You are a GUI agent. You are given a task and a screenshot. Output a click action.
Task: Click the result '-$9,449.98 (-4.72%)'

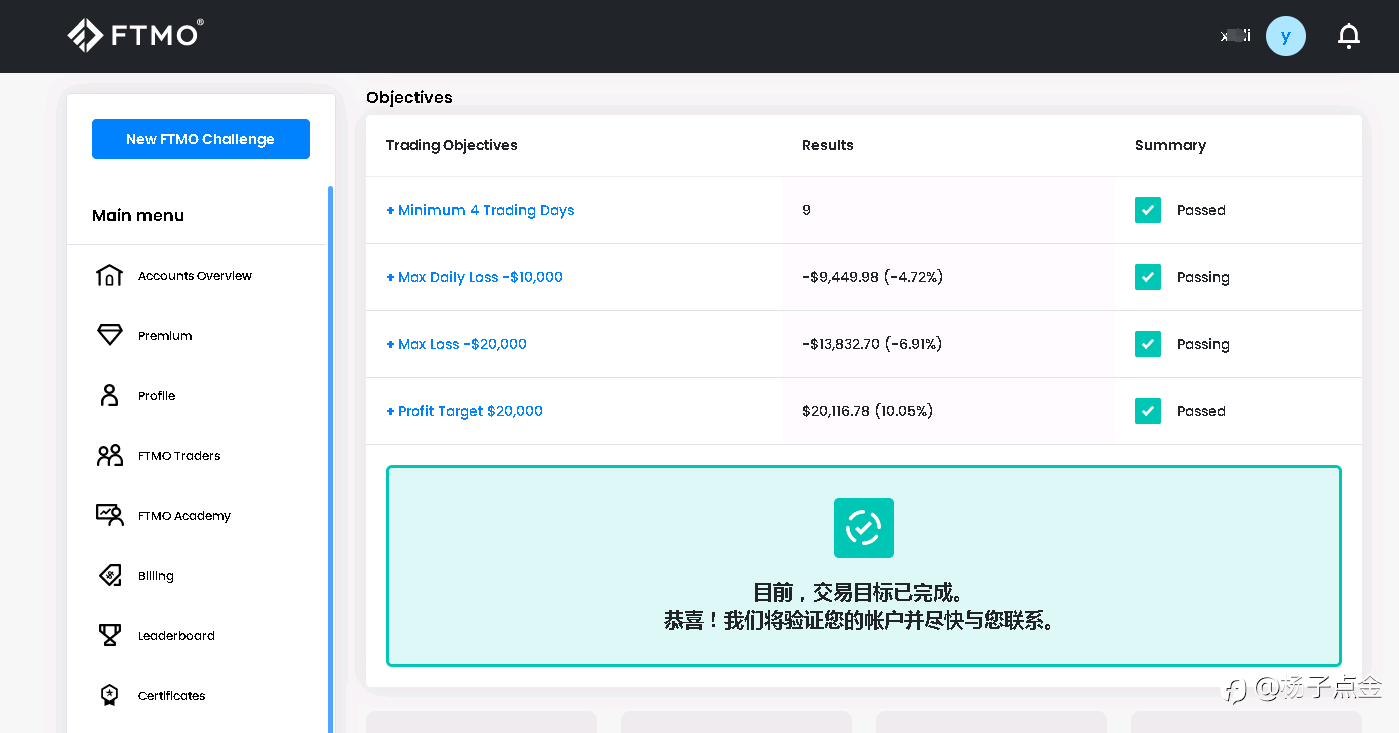pos(872,277)
